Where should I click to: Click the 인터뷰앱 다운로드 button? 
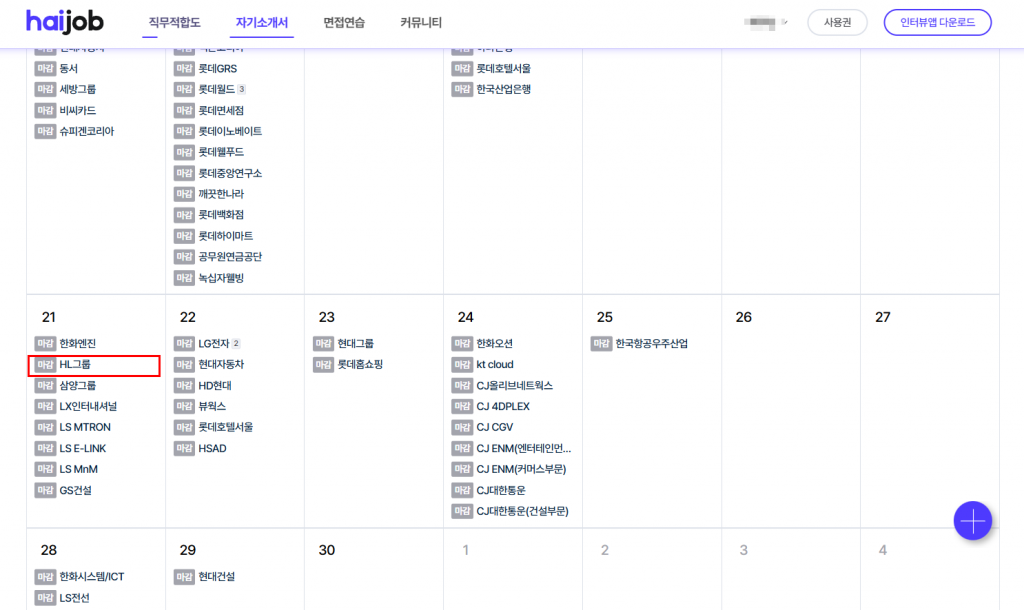coord(937,22)
